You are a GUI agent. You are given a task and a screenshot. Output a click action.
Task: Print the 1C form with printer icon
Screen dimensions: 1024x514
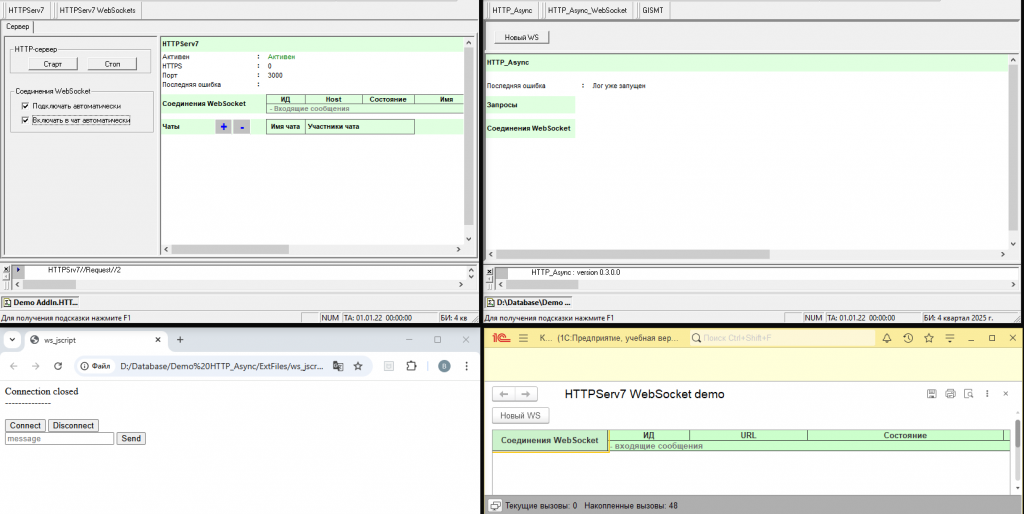click(950, 394)
